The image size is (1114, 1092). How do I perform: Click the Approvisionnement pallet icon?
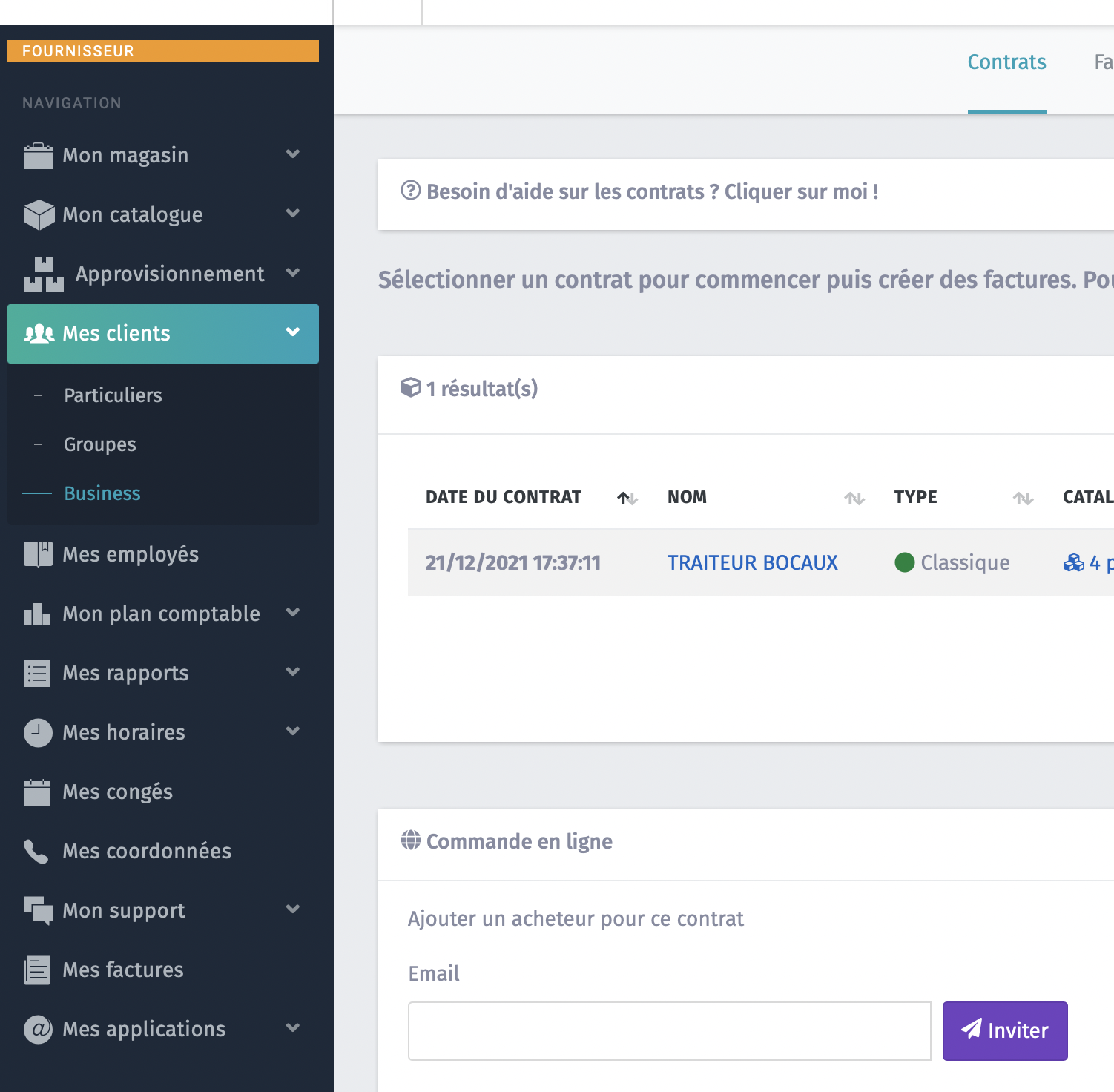pyautogui.click(x=44, y=274)
